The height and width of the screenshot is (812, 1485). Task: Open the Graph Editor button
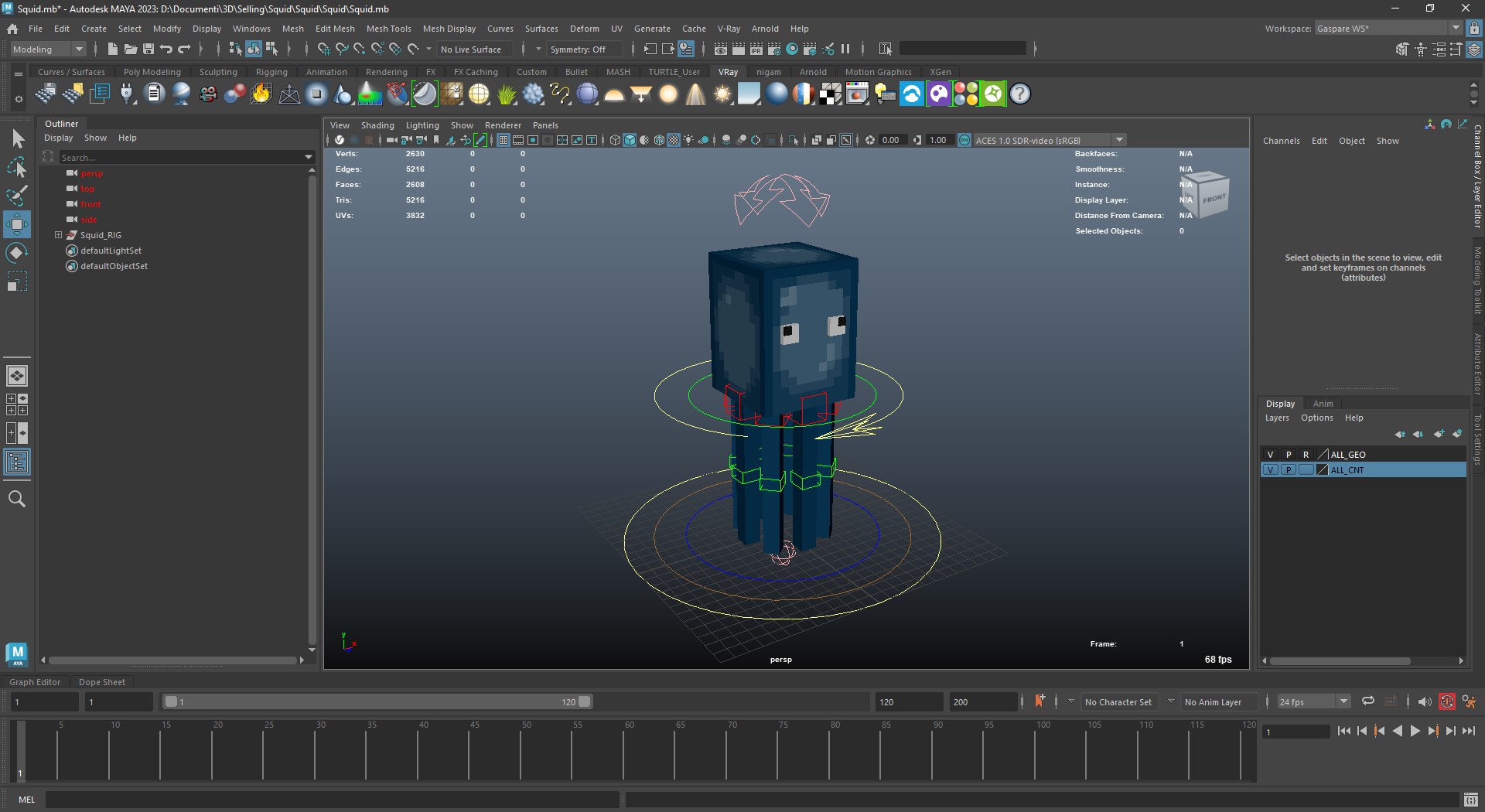[35, 682]
